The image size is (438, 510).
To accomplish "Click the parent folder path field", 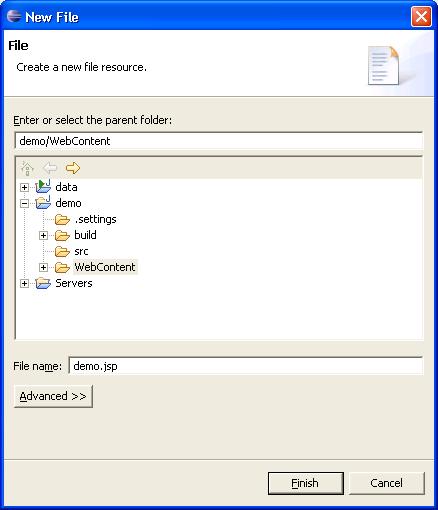I will [219, 141].
